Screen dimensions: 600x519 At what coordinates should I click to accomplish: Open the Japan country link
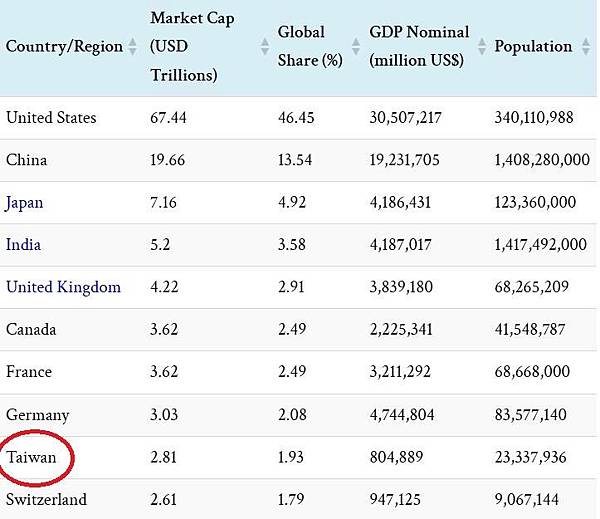coord(25,202)
